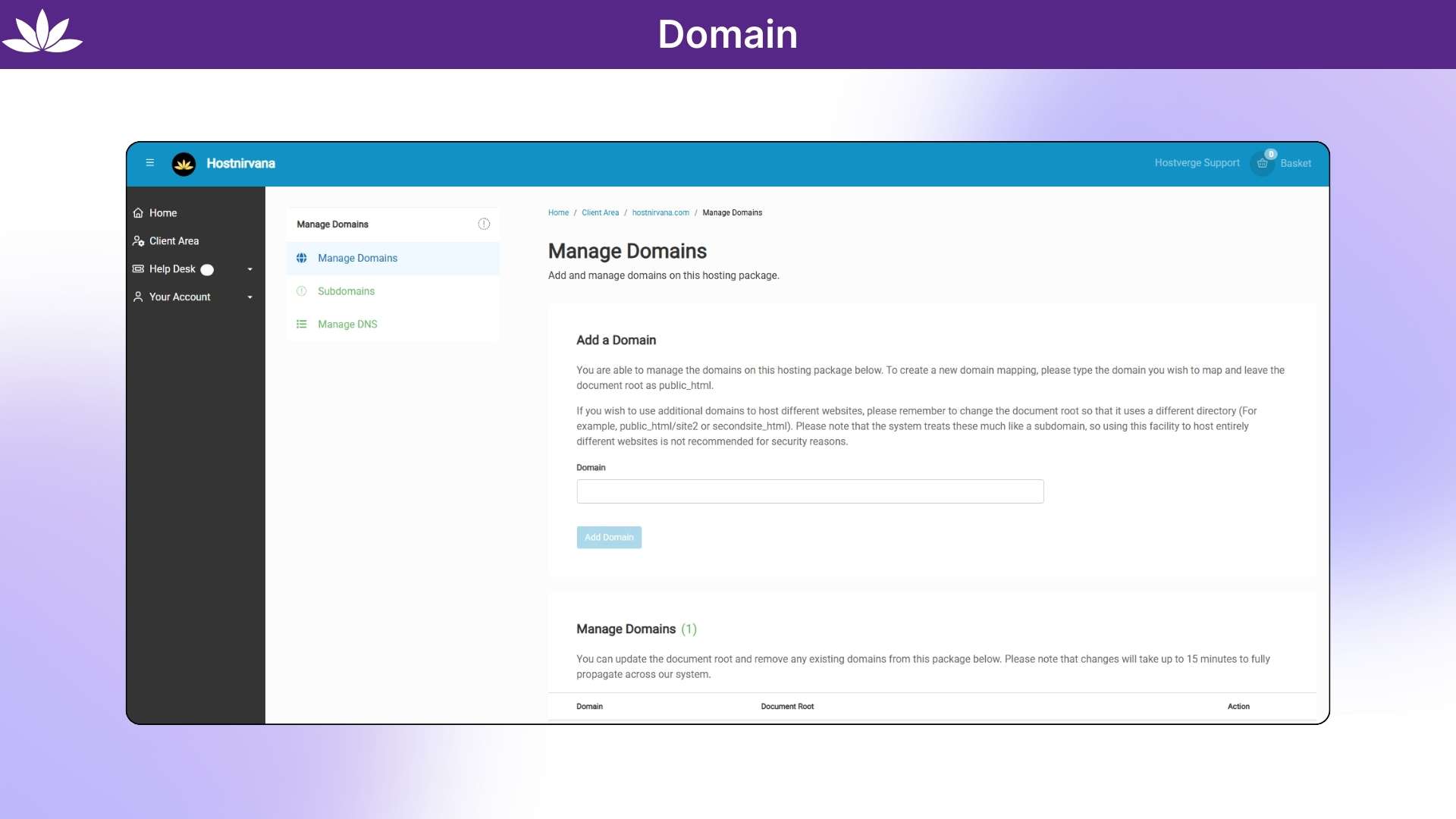Toggle the Help Desk status switch
The height and width of the screenshot is (819, 1456).
[x=207, y=269]
